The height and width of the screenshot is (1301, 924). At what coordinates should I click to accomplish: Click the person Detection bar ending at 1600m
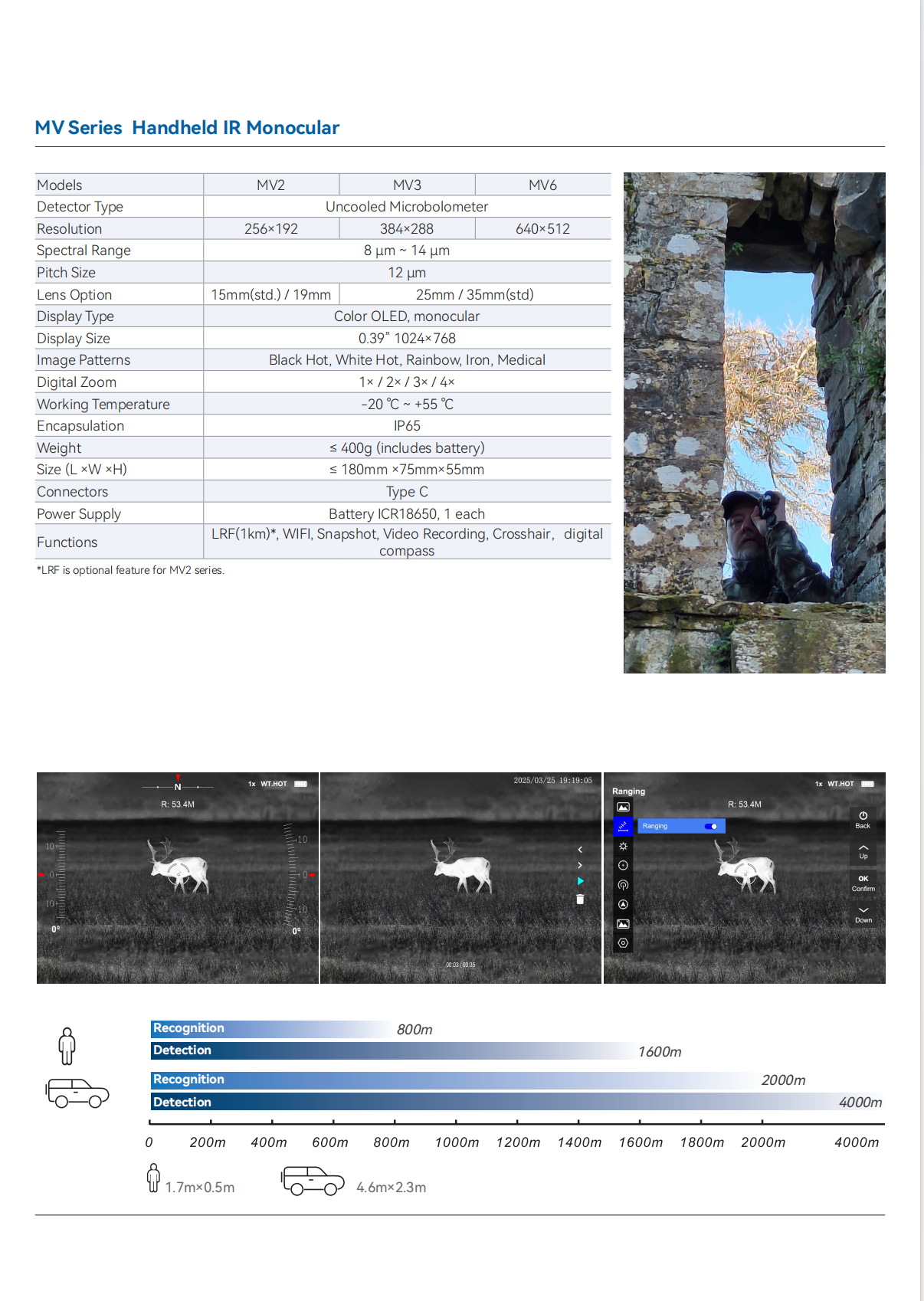[x=392, y=1050]
